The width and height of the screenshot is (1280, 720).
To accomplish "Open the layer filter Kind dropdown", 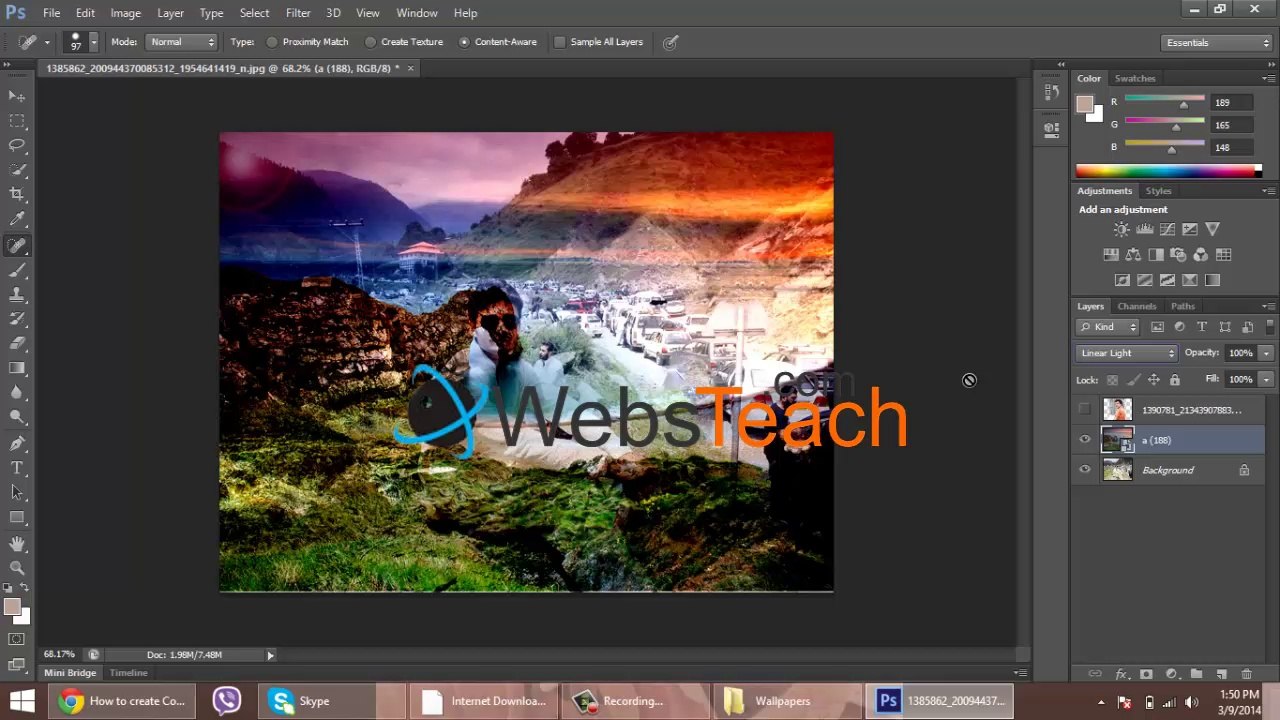I will (1108, 327).
